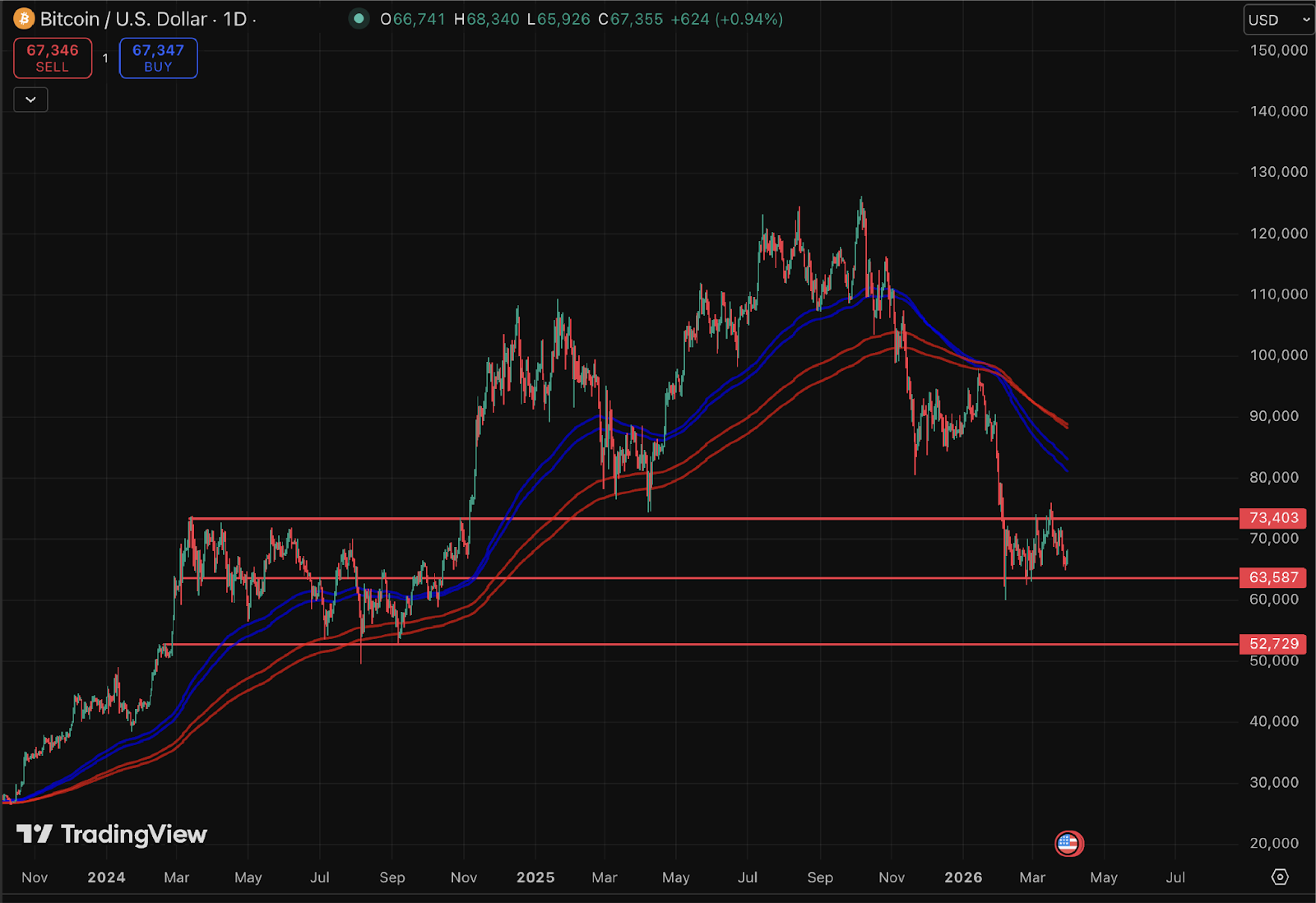Select the 52,729 red price label
The width and height of the screenshot is (1316, 903).
point(1273,644)
